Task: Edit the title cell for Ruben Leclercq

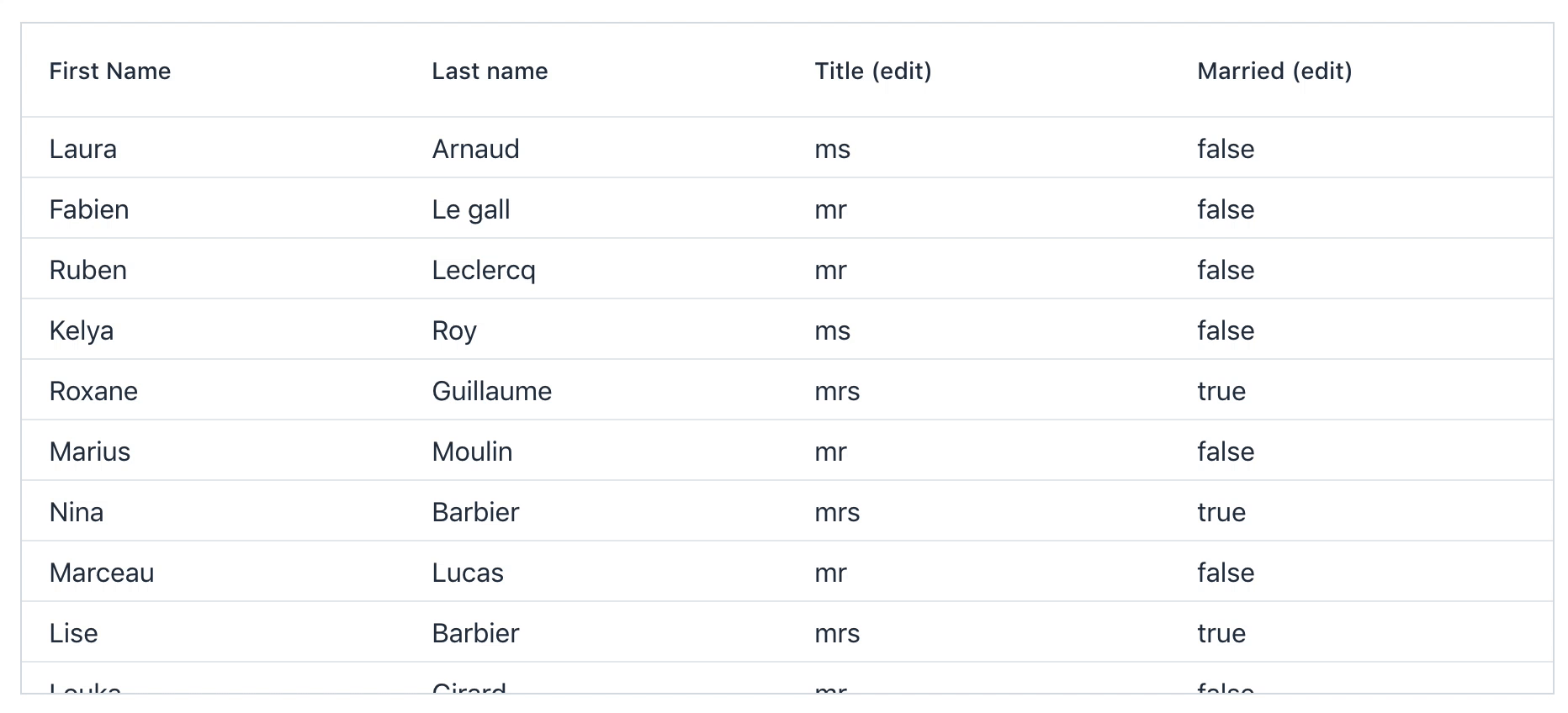Action: click(x=830, y=270)
